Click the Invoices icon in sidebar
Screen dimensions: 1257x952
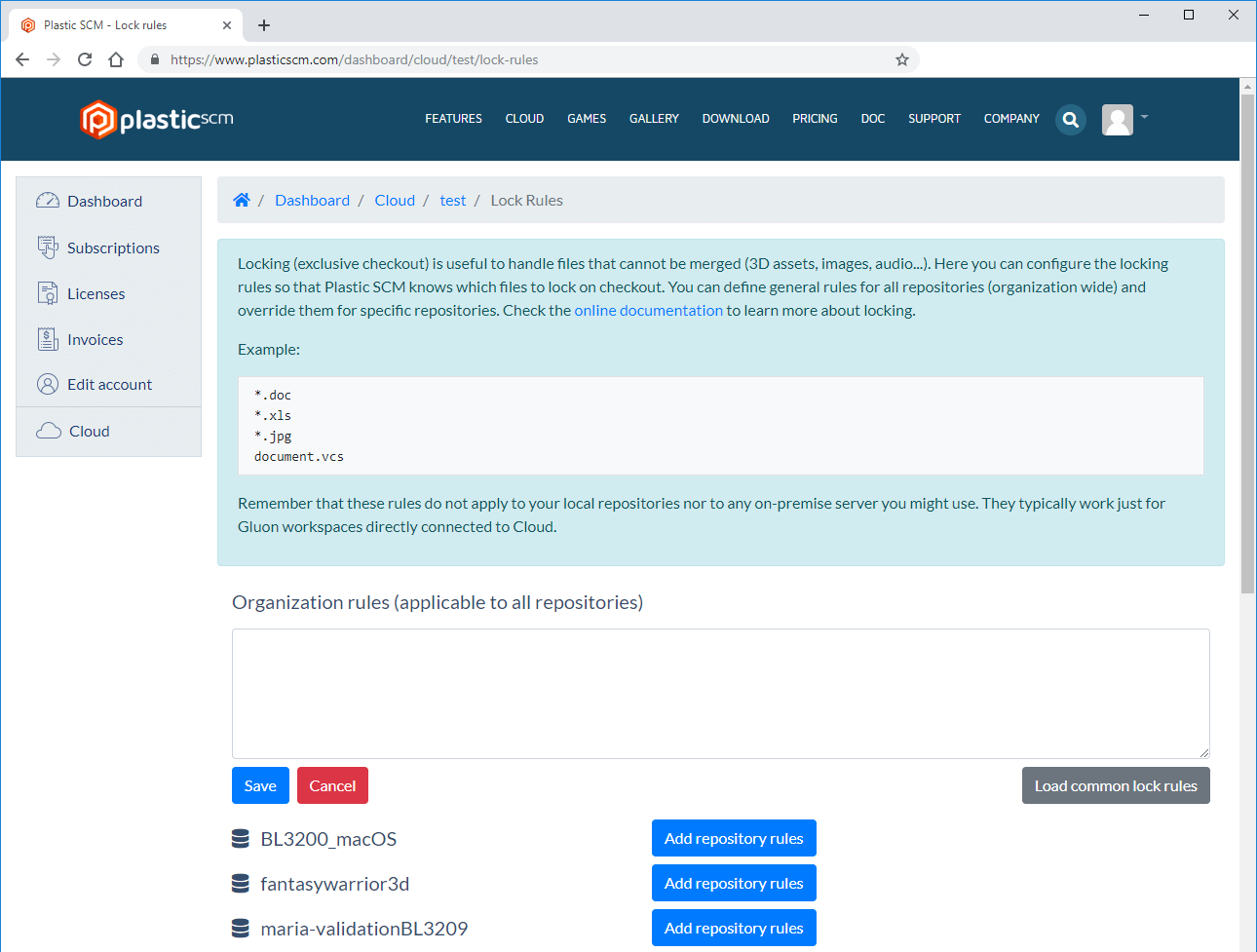pos(48,339)
